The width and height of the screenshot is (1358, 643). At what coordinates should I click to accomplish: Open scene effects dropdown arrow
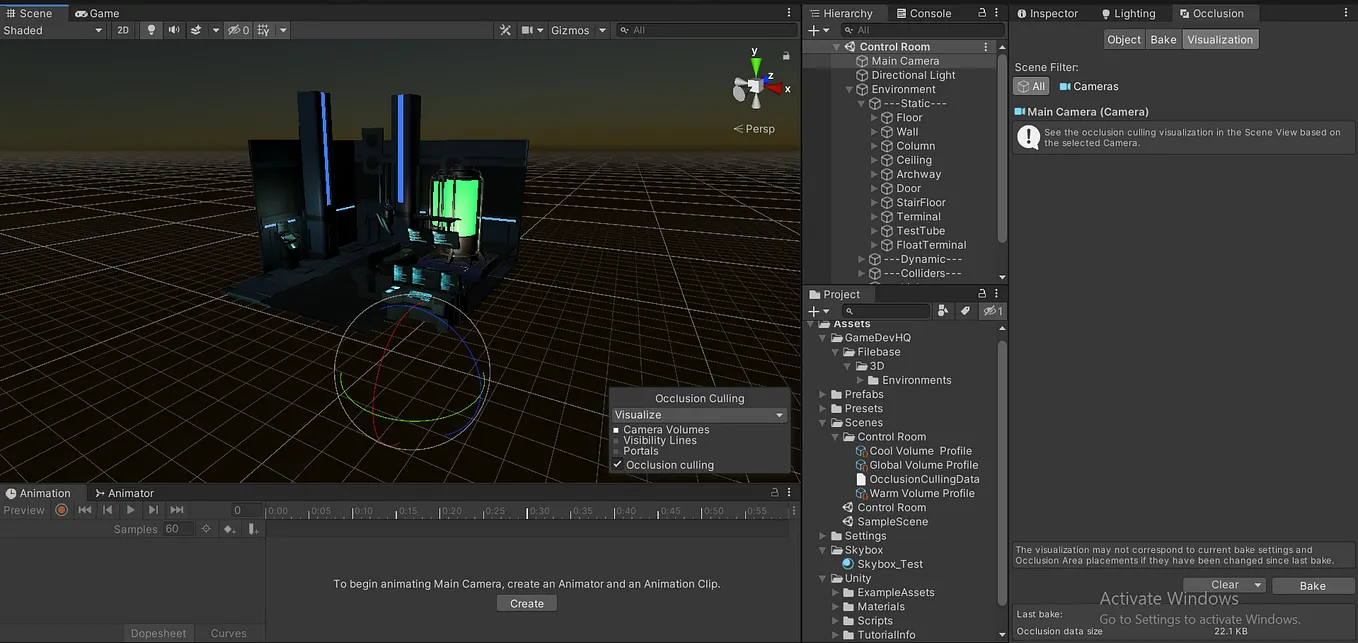[215, 30]
